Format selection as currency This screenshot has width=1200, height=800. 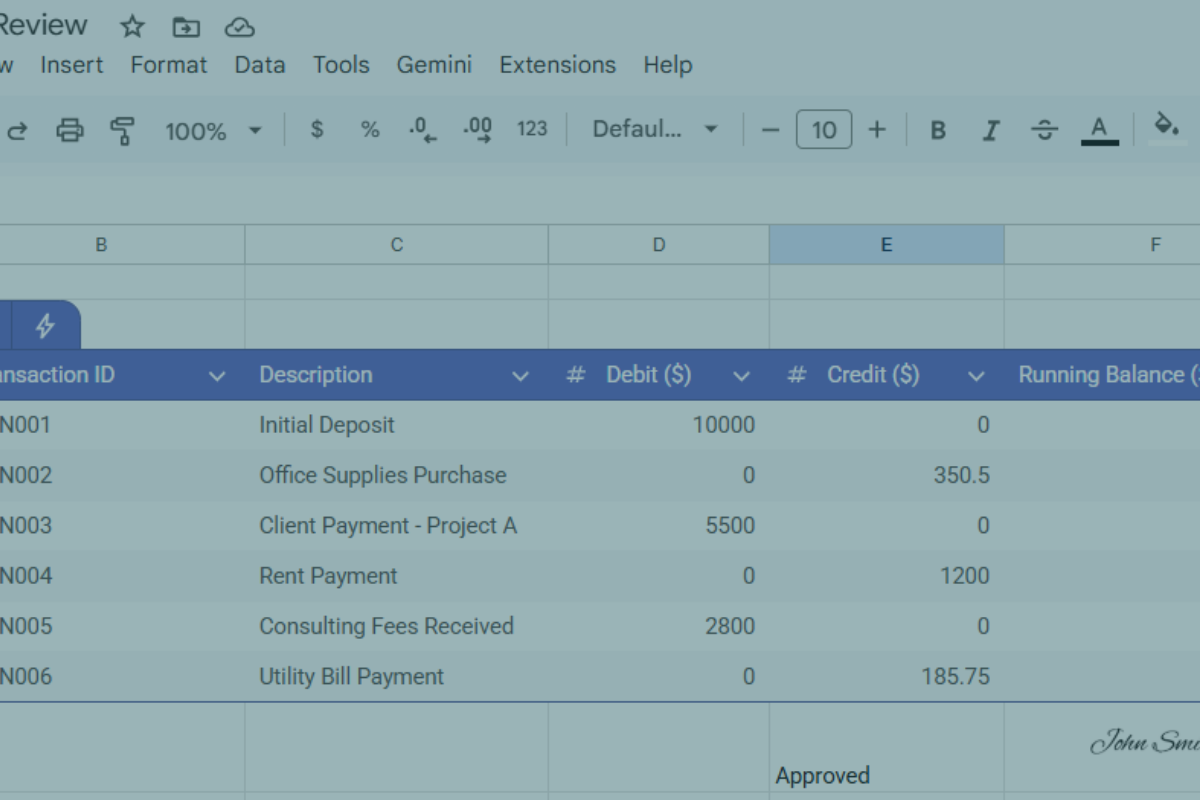point(316,130)
